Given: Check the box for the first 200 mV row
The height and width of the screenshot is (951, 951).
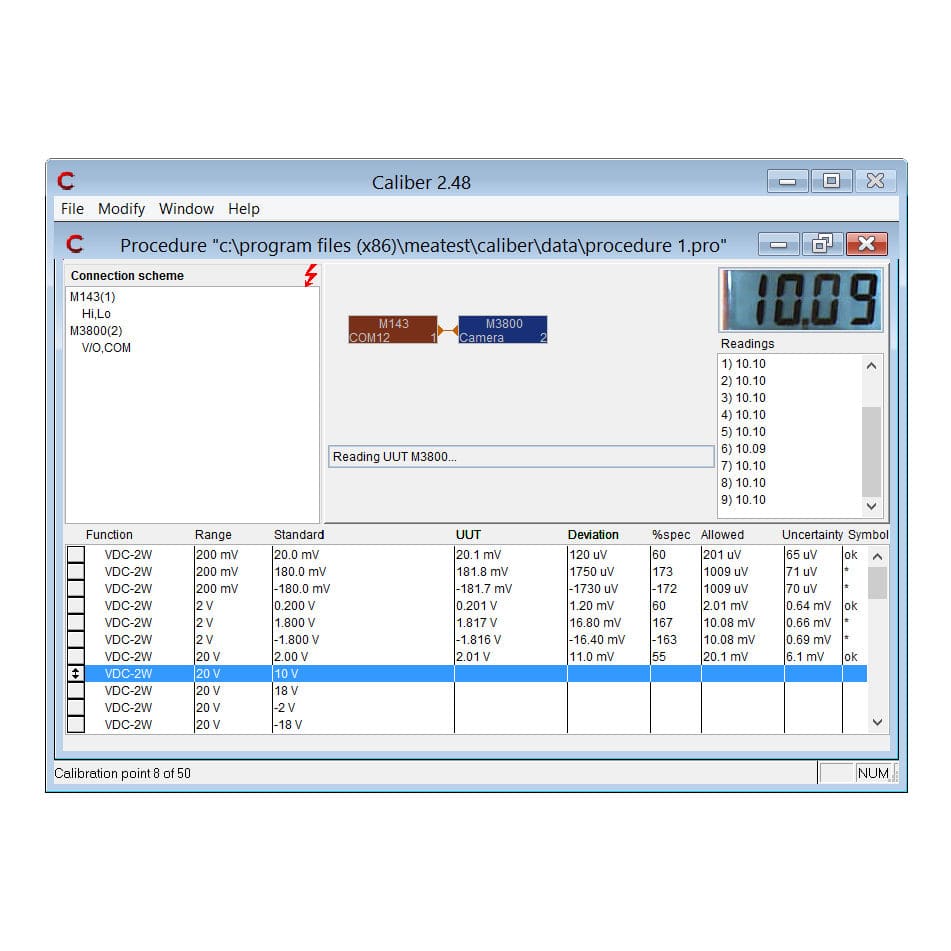Looking at the screenshot, I should pyautogui.click(x=75, y=554).
